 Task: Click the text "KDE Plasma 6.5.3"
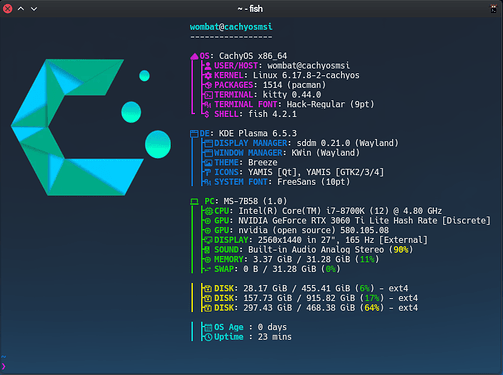[258, 134]
